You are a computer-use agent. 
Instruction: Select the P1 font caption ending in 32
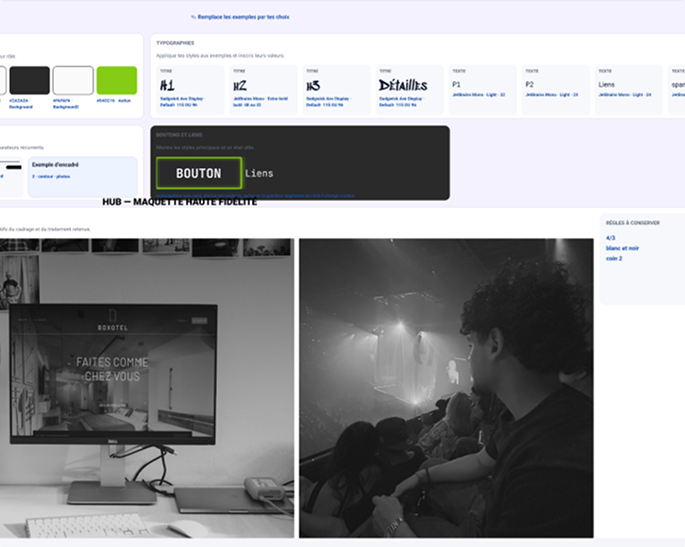[x=478, y=95]
